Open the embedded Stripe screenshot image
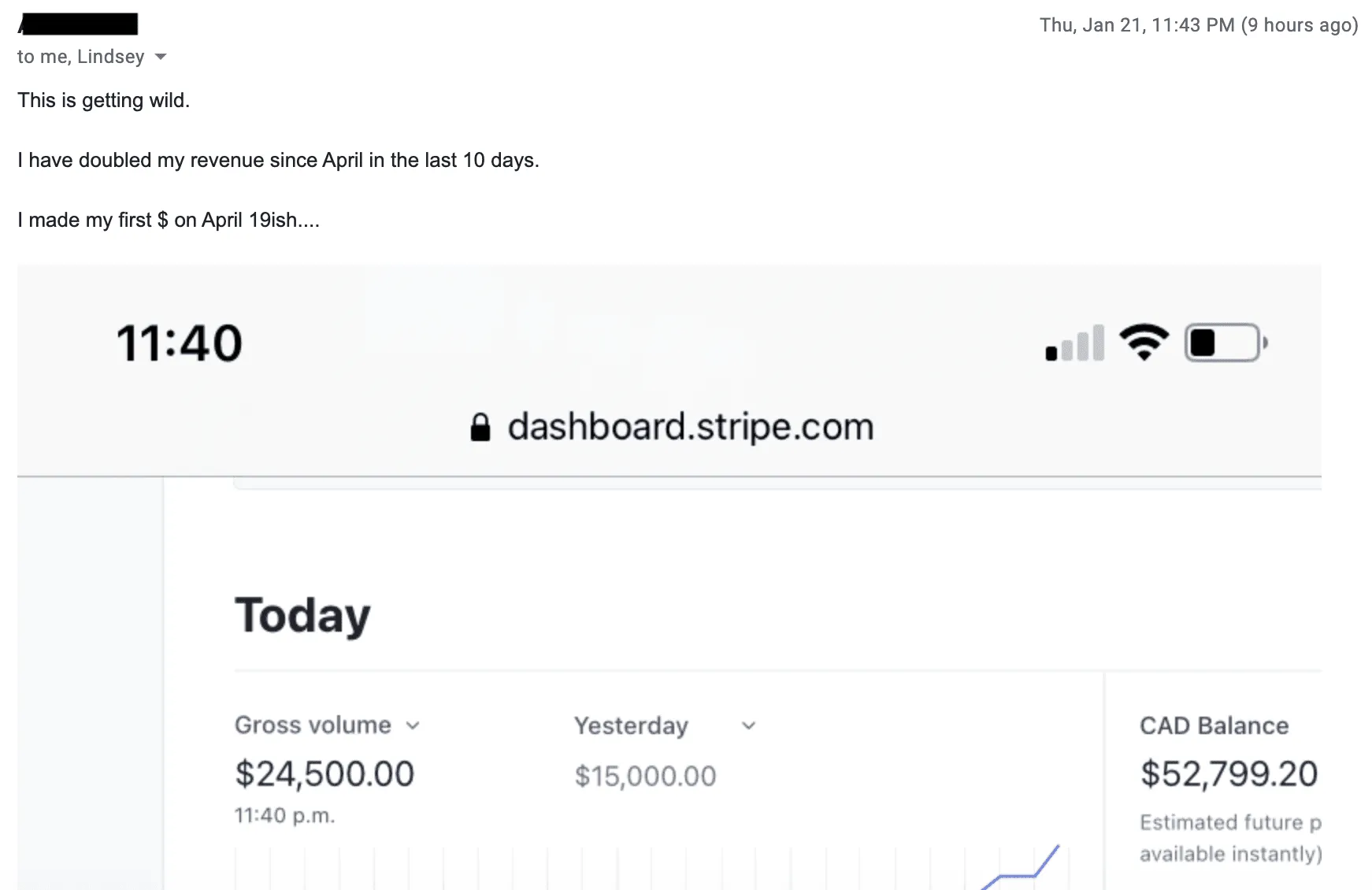1372x890 pixels. (x=669, y=577)
